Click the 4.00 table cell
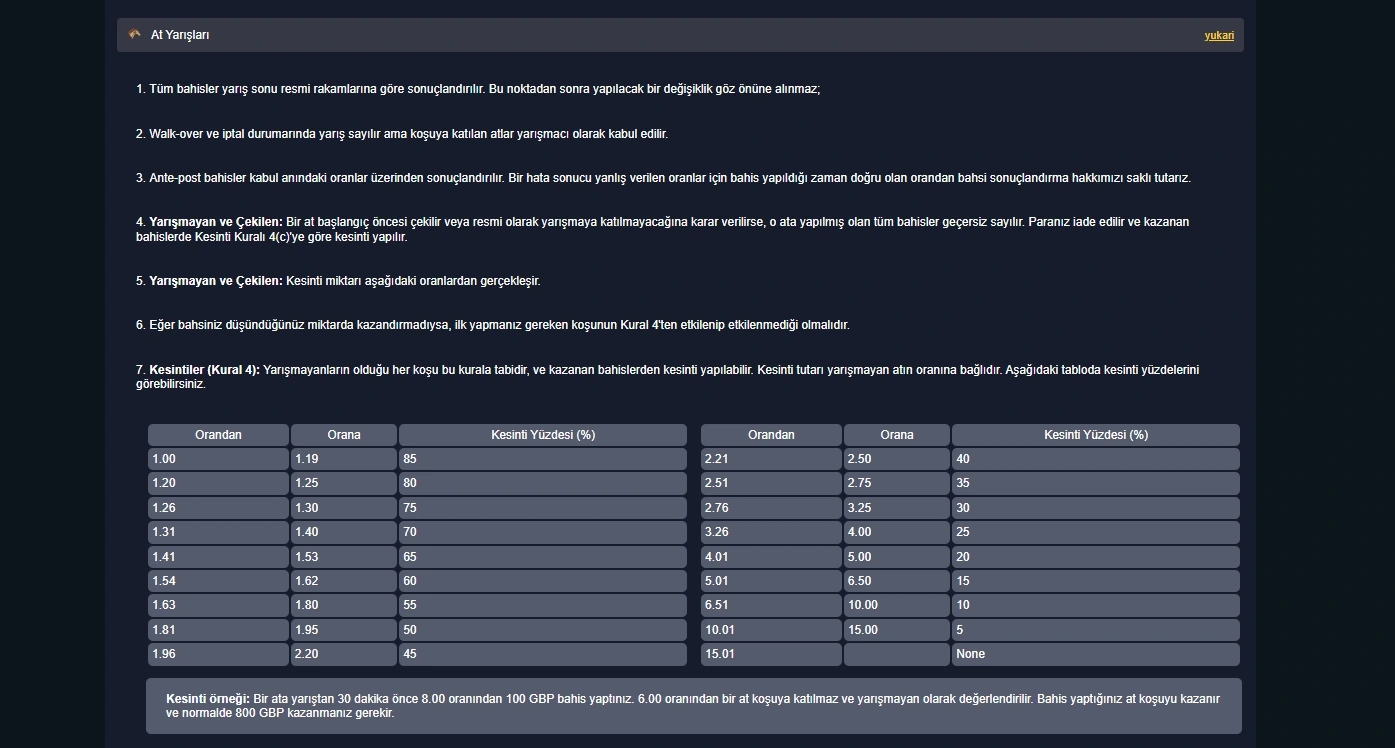This screenshot has height=748, width=1395. [897, 532]
